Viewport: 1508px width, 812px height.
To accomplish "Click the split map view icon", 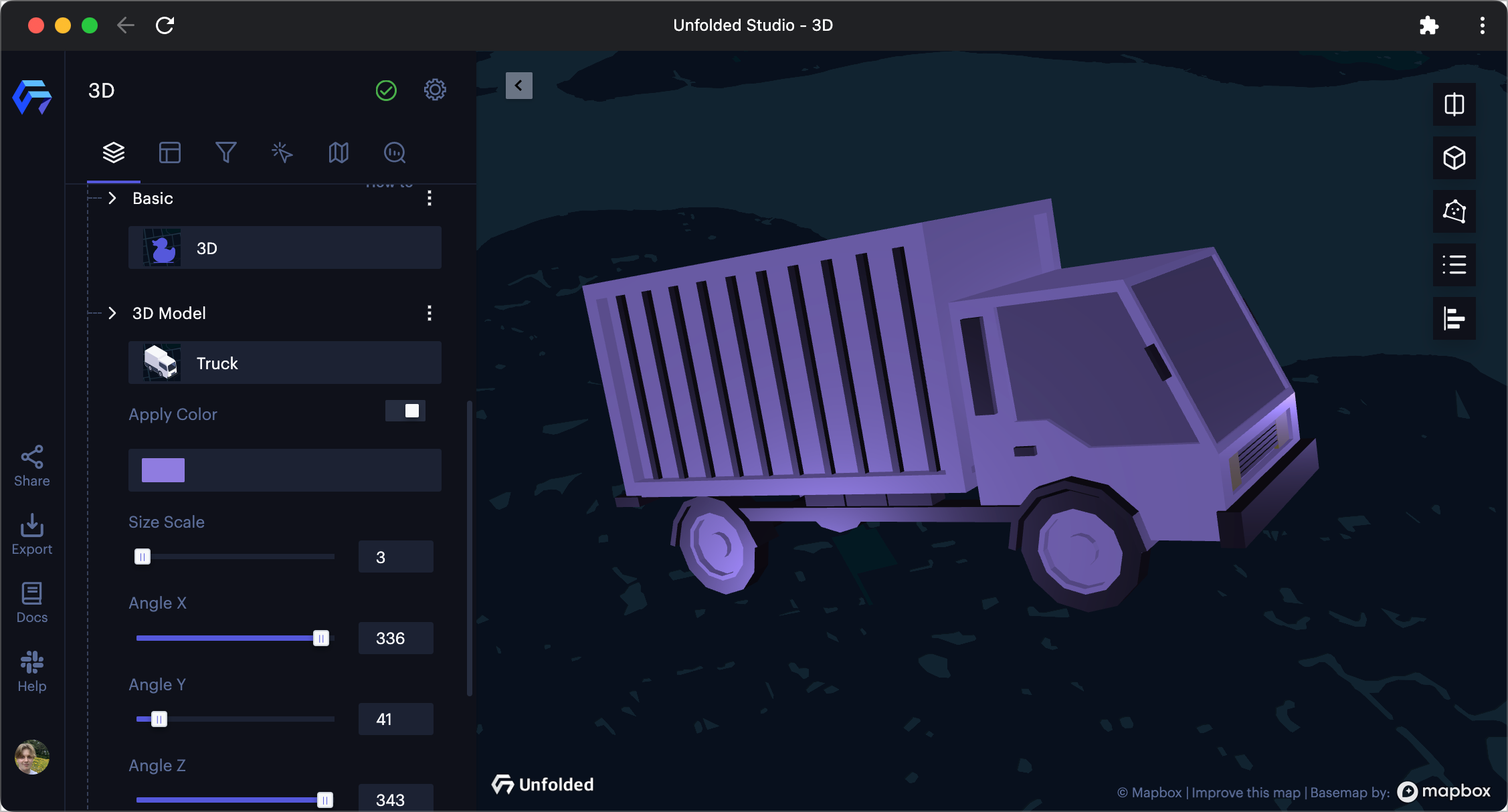I will (1454, 105).
